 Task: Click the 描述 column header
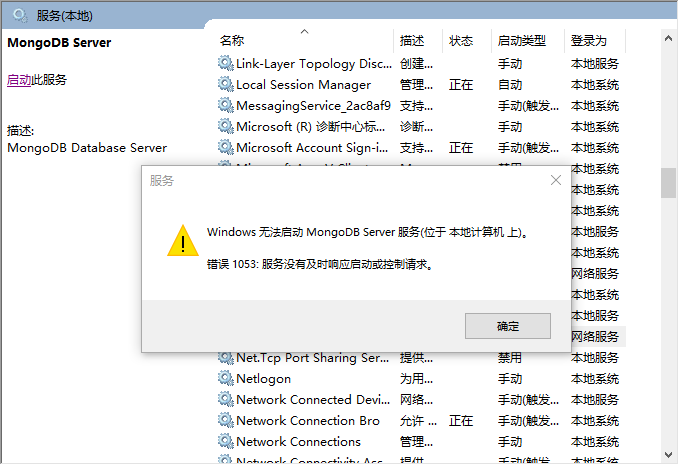pos(412,41)
